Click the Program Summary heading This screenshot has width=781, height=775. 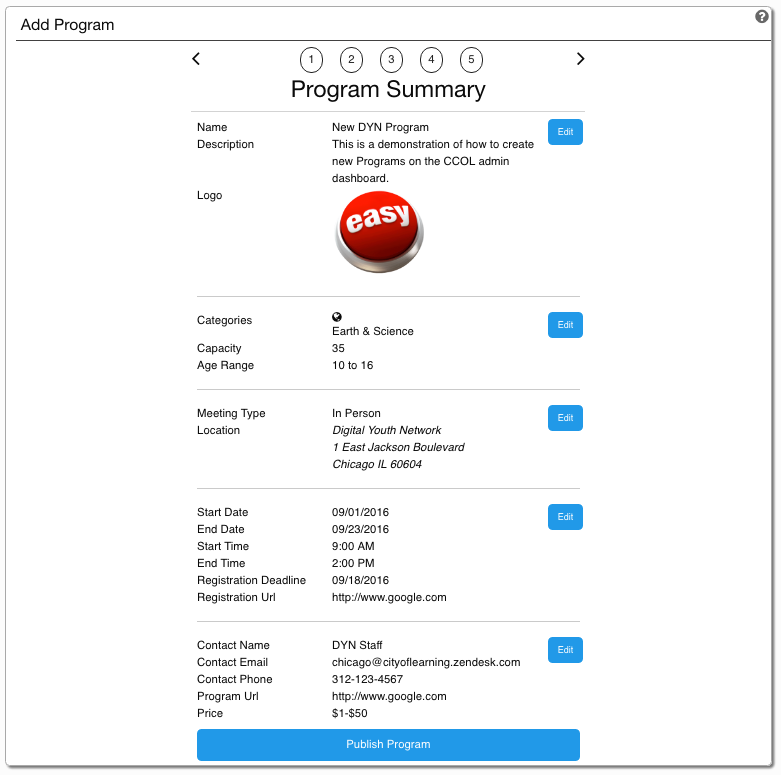click(388, 90)
